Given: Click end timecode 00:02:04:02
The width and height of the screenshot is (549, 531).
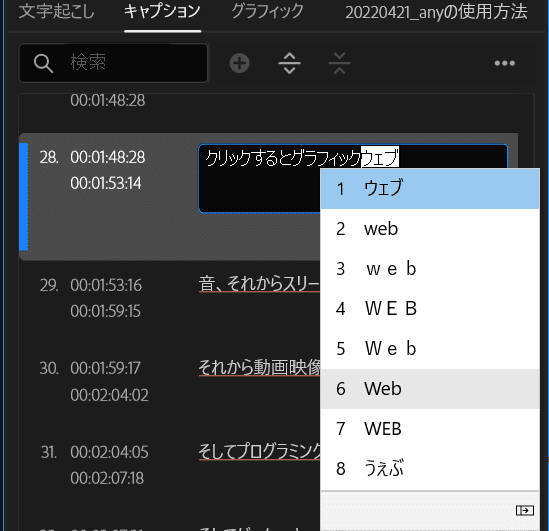Looking at the screenshot, I should pyautogui.click(x=109, y=395).
